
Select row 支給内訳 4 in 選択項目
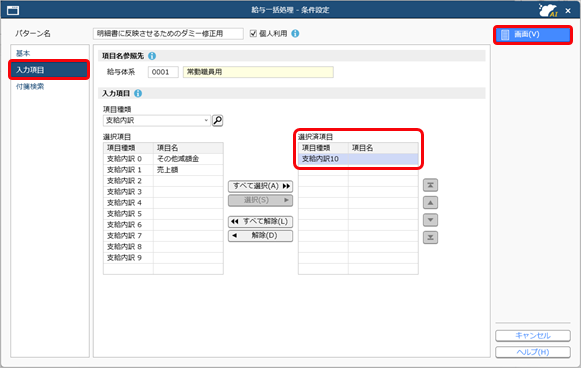tap(163, 203)
